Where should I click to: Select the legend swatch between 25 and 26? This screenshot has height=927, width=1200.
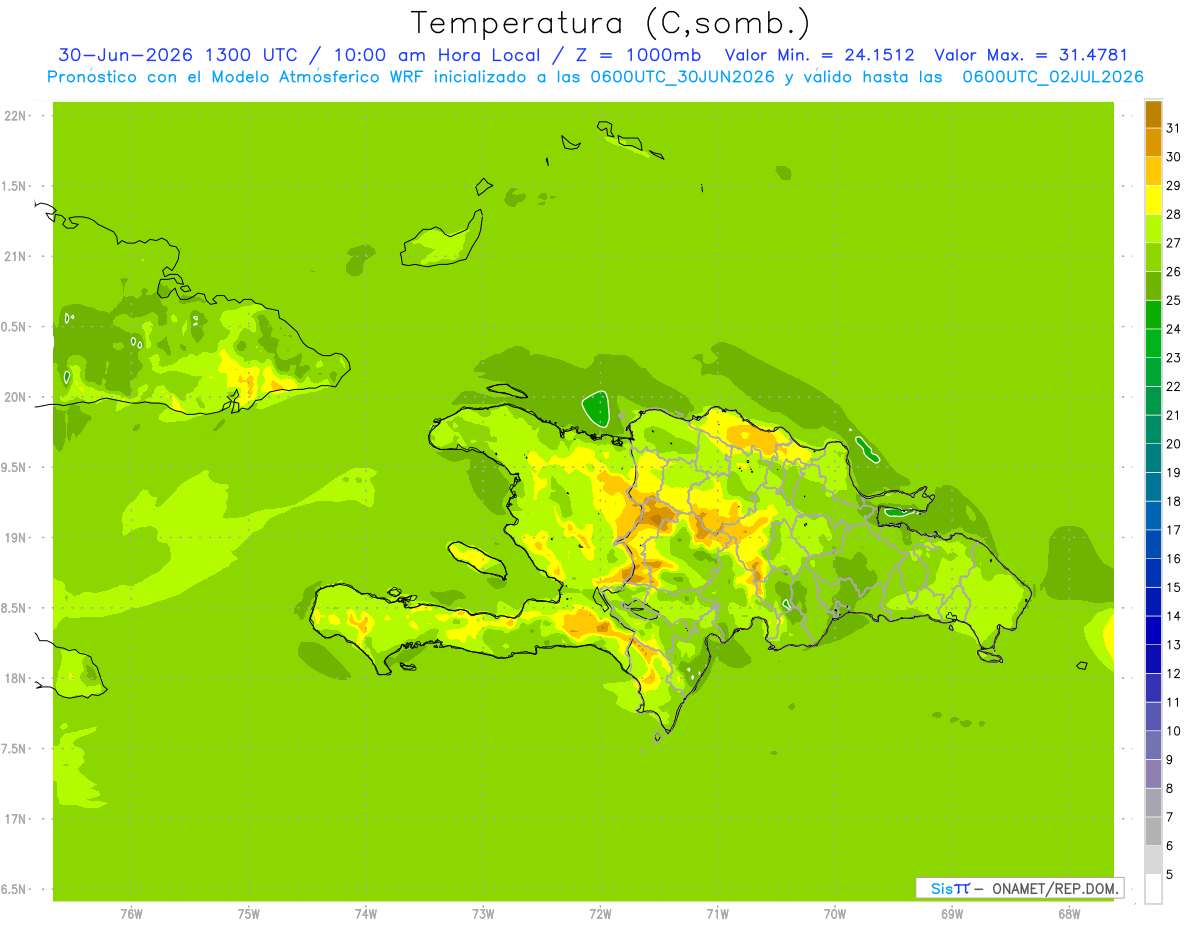[x=1153, y=286]
